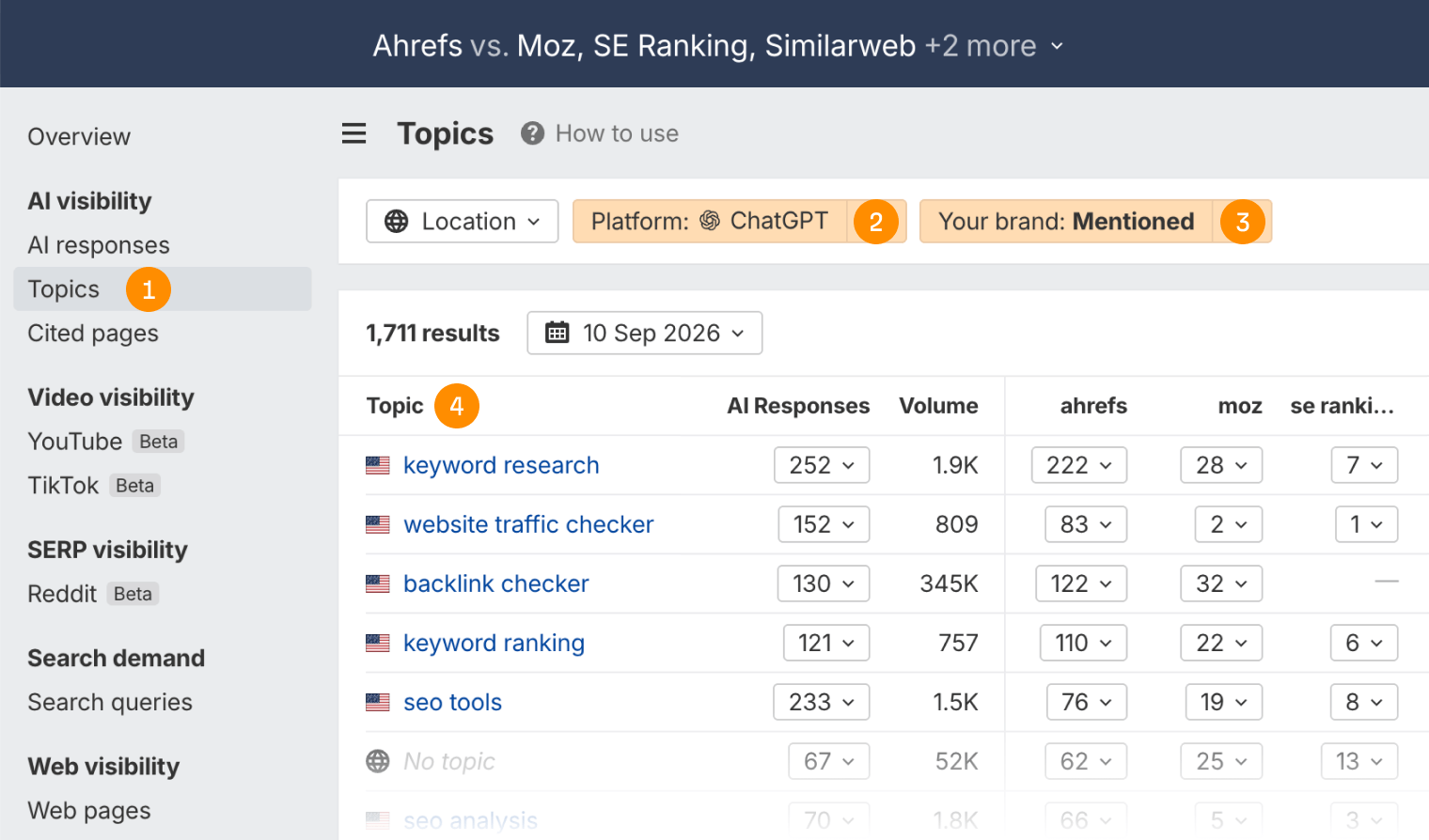
Task: Click the Search demand section heading
Action: (116, 658)
